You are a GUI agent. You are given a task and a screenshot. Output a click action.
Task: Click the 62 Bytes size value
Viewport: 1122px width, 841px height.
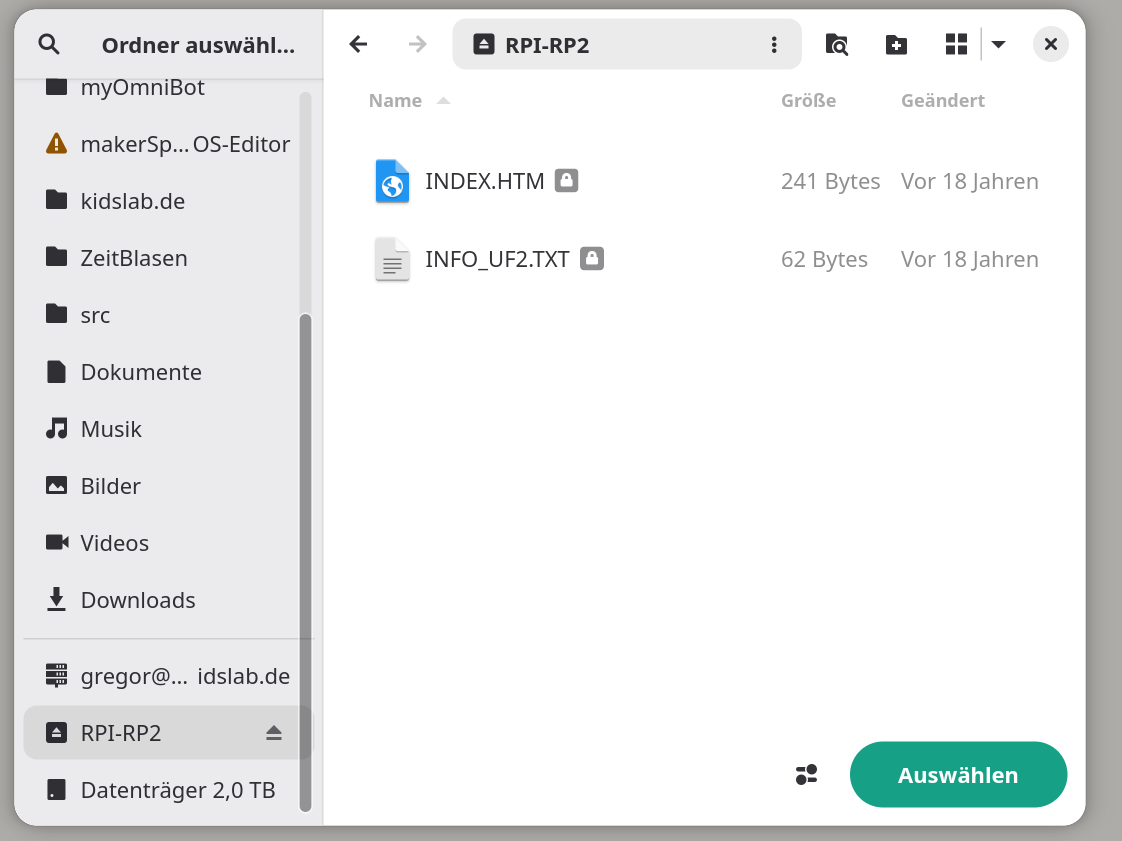click(x=824, y=259)
